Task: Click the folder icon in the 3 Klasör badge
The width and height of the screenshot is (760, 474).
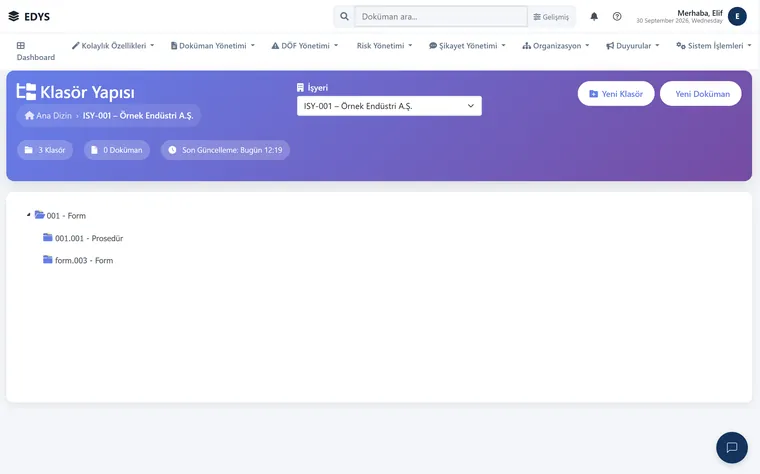Action: pyautogui.click(x=29, y=150)
